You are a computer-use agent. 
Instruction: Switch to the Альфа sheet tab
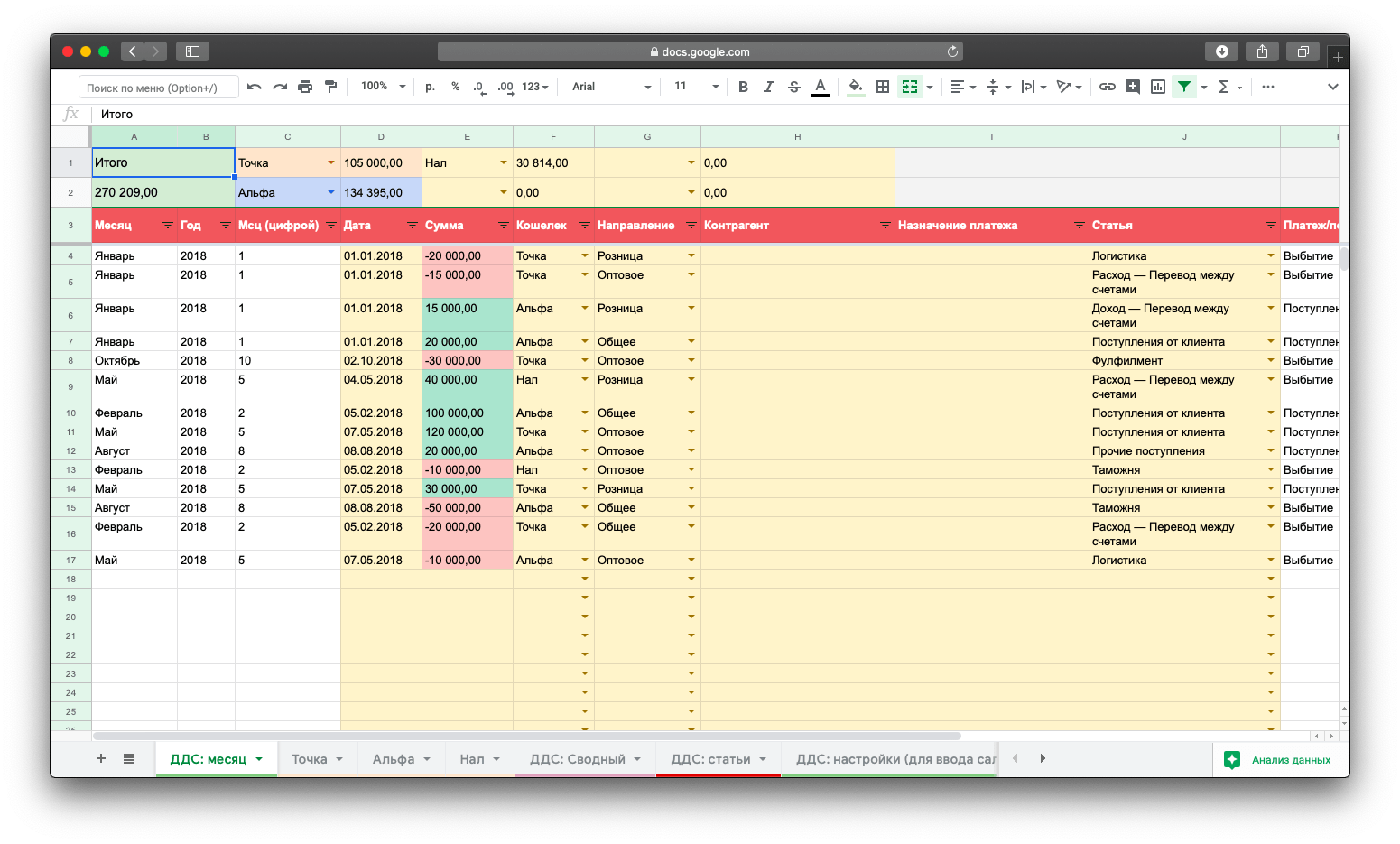tap(394, 759)
